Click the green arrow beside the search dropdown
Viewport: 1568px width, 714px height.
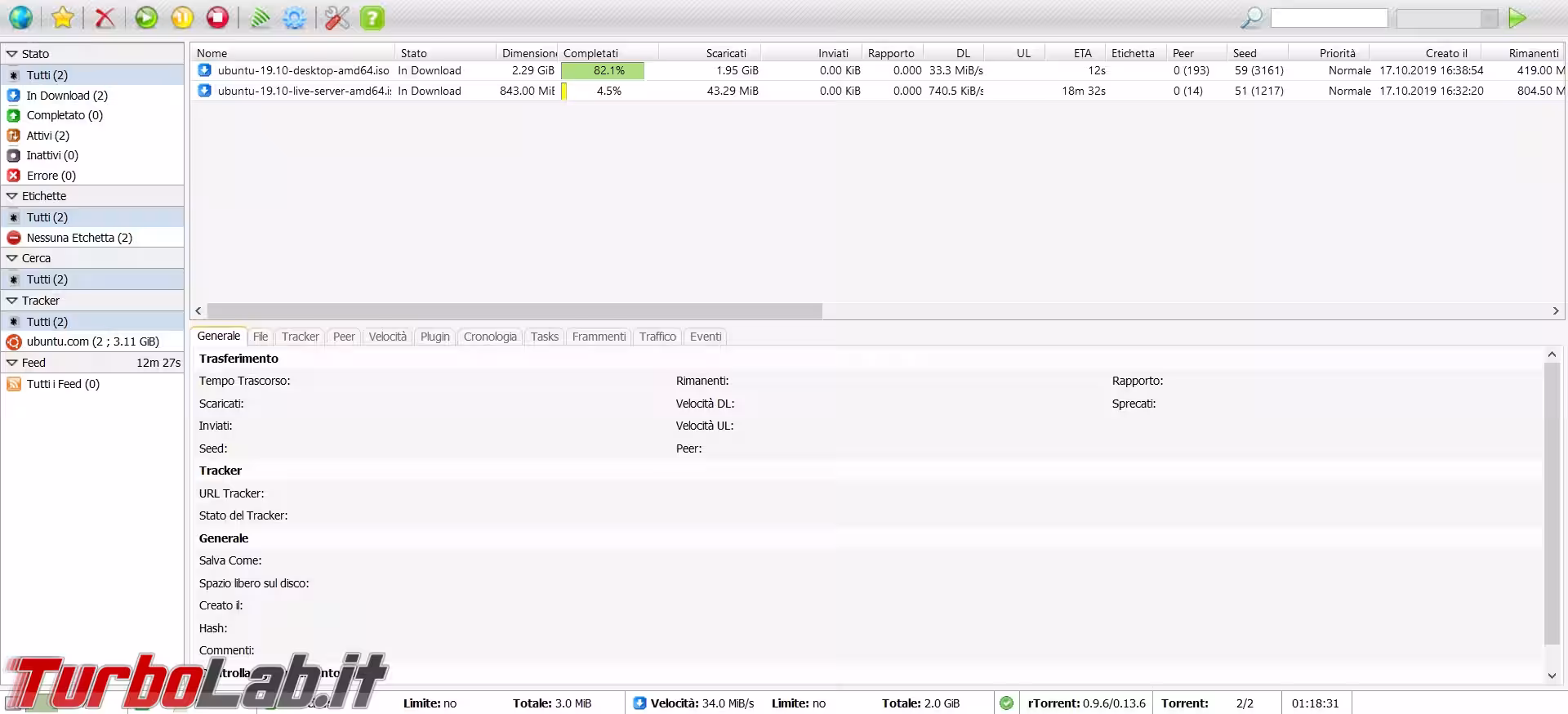pyautogui.click(x=1517, y=18)
